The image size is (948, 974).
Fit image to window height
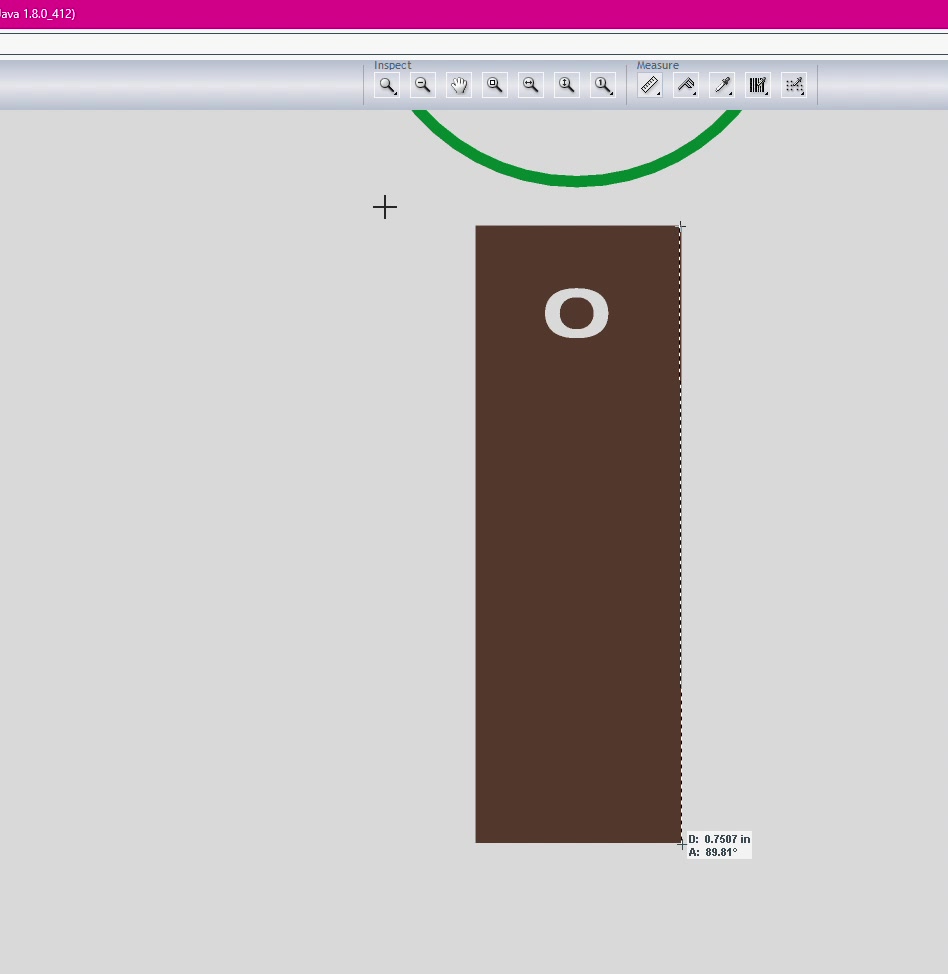point(566,85)
